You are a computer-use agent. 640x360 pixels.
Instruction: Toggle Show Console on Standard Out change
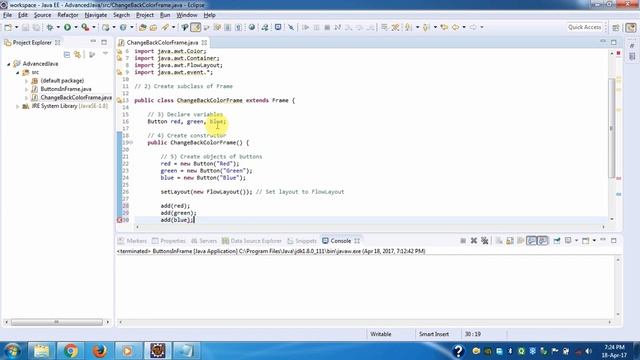pos(531,241)
